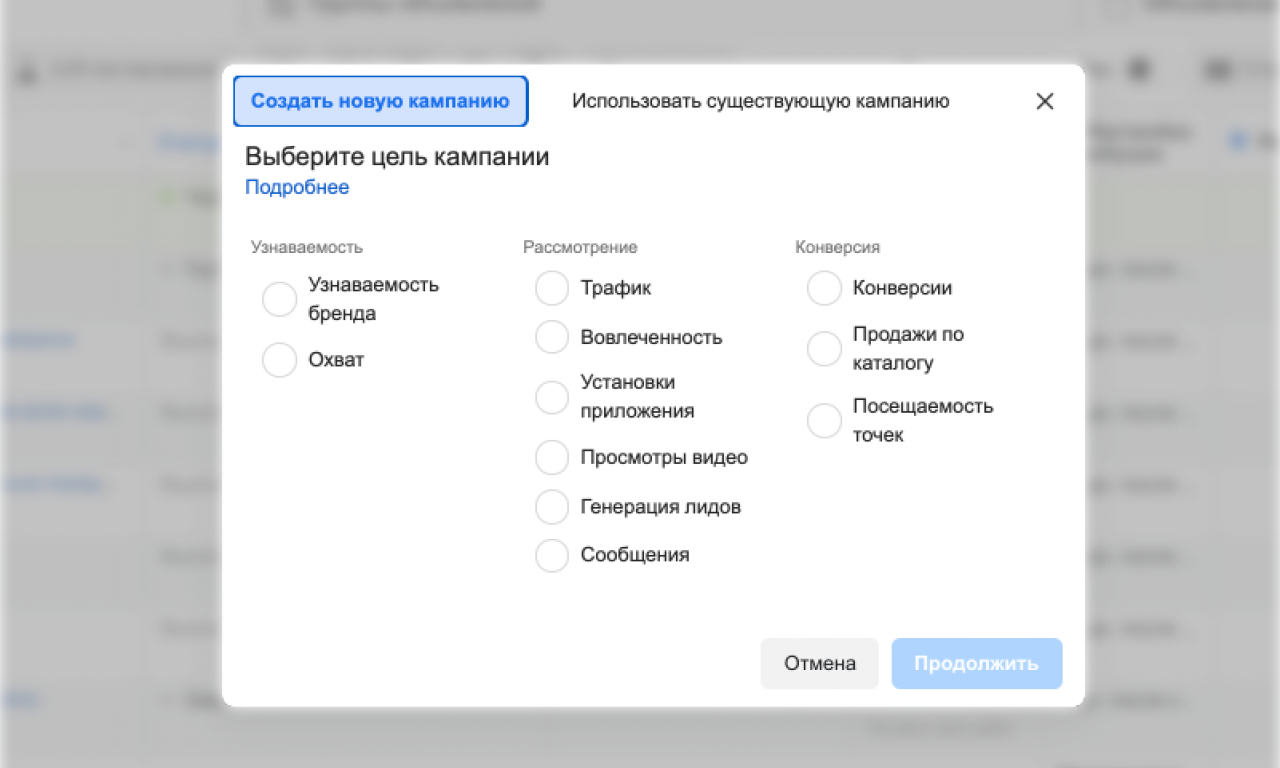This screenshot has height=768, width=1280.
Task: Select the 'Узнаваемость бренда' objective
Action: coord(280,299)
